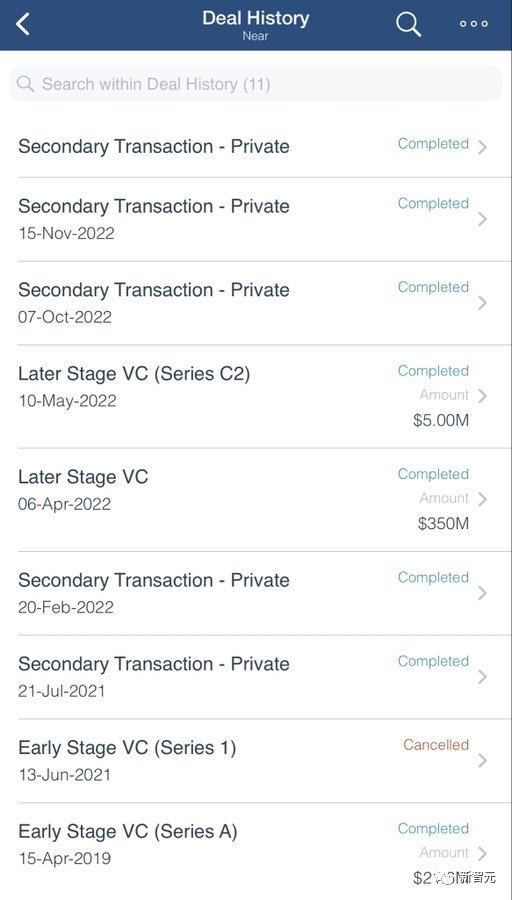Expand chevron for 15-Nov-2022 deal
The width and height of the screenshot is (512, 900).
(x=482, y=219)
